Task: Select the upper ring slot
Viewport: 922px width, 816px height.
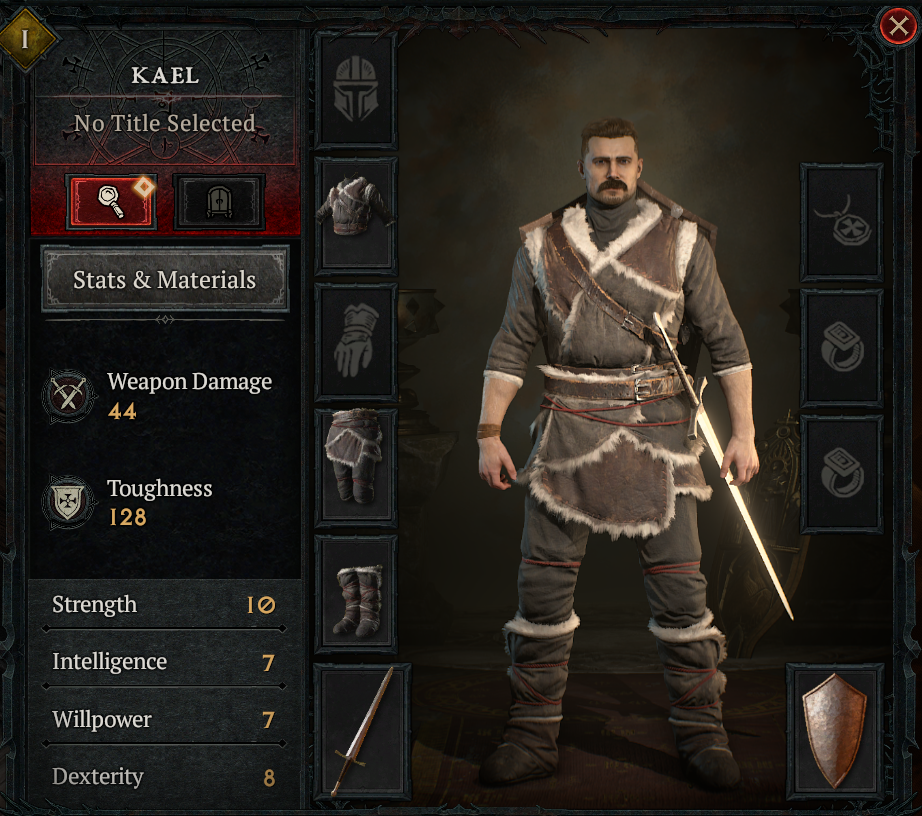Action: pyautogui.click(x=841, y=347)
